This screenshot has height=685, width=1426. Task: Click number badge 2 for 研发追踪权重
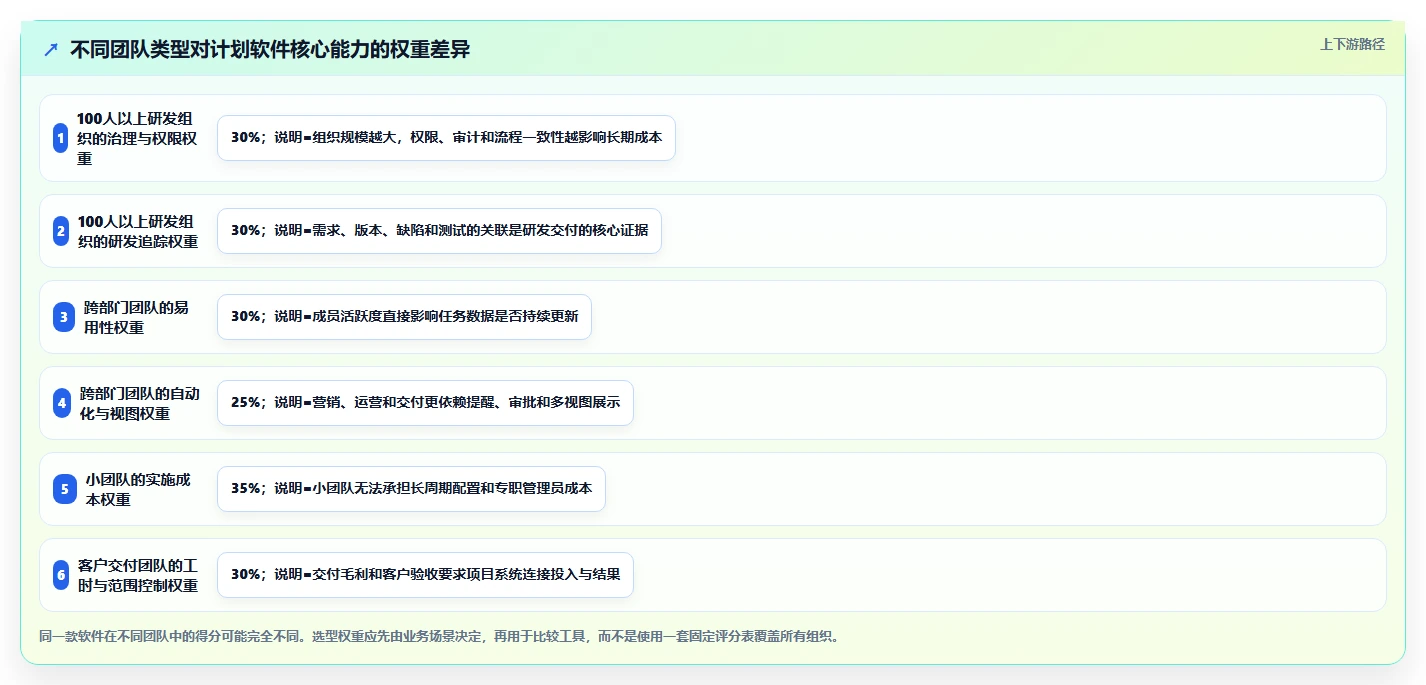click(61, 231)
